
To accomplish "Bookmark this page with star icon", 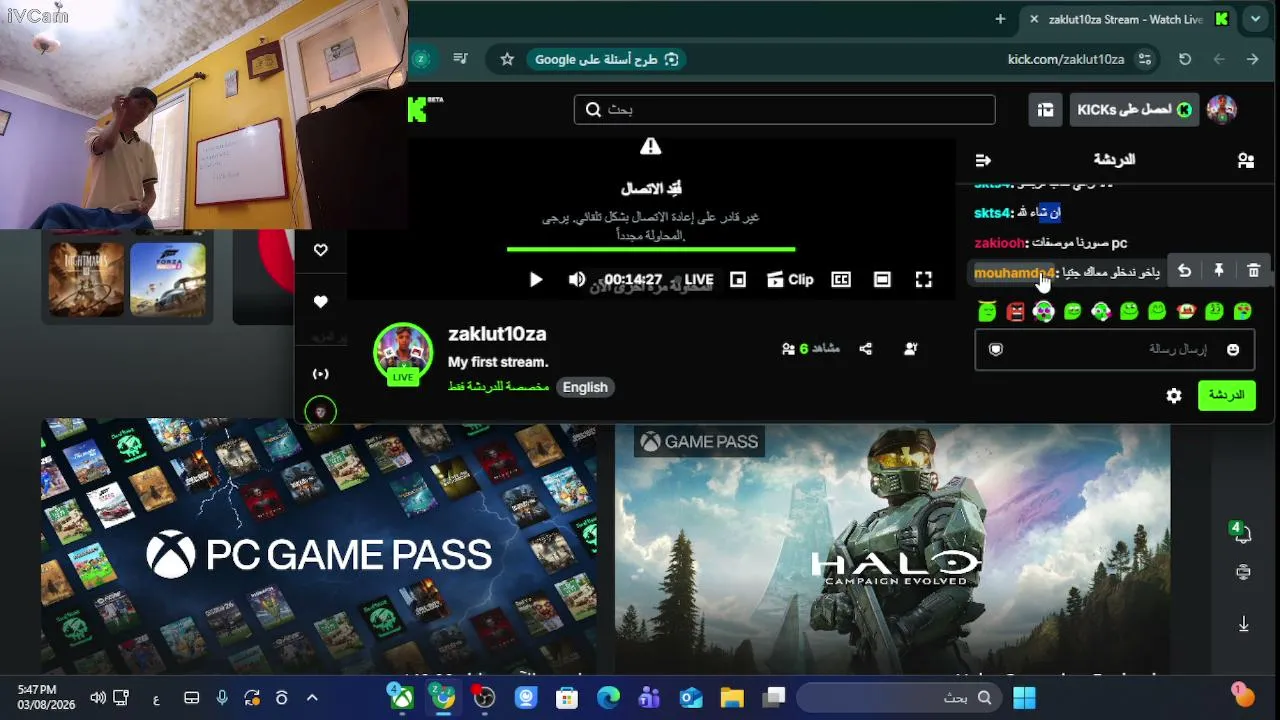I will tap(507, 59).
